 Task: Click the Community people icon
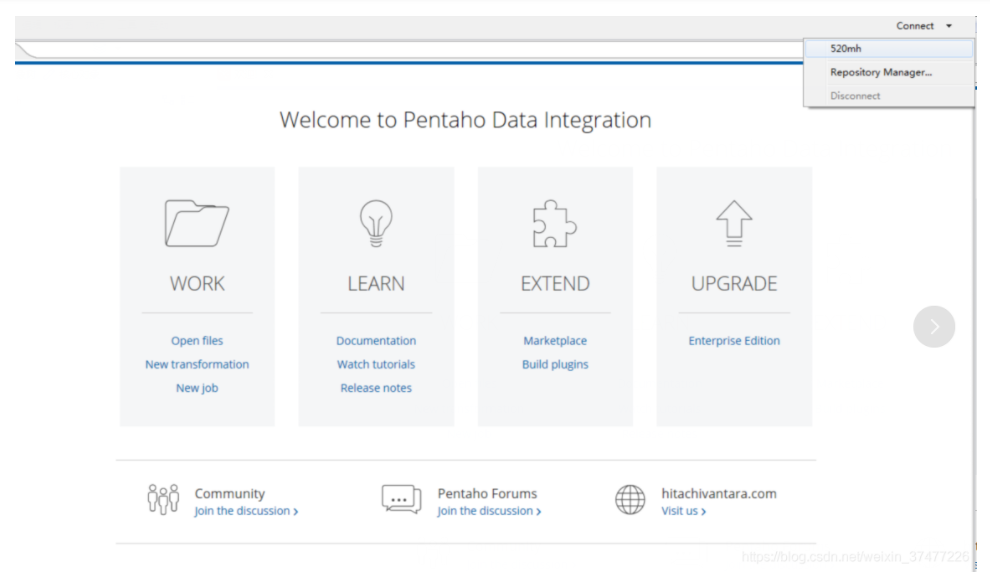pos(163,500)
